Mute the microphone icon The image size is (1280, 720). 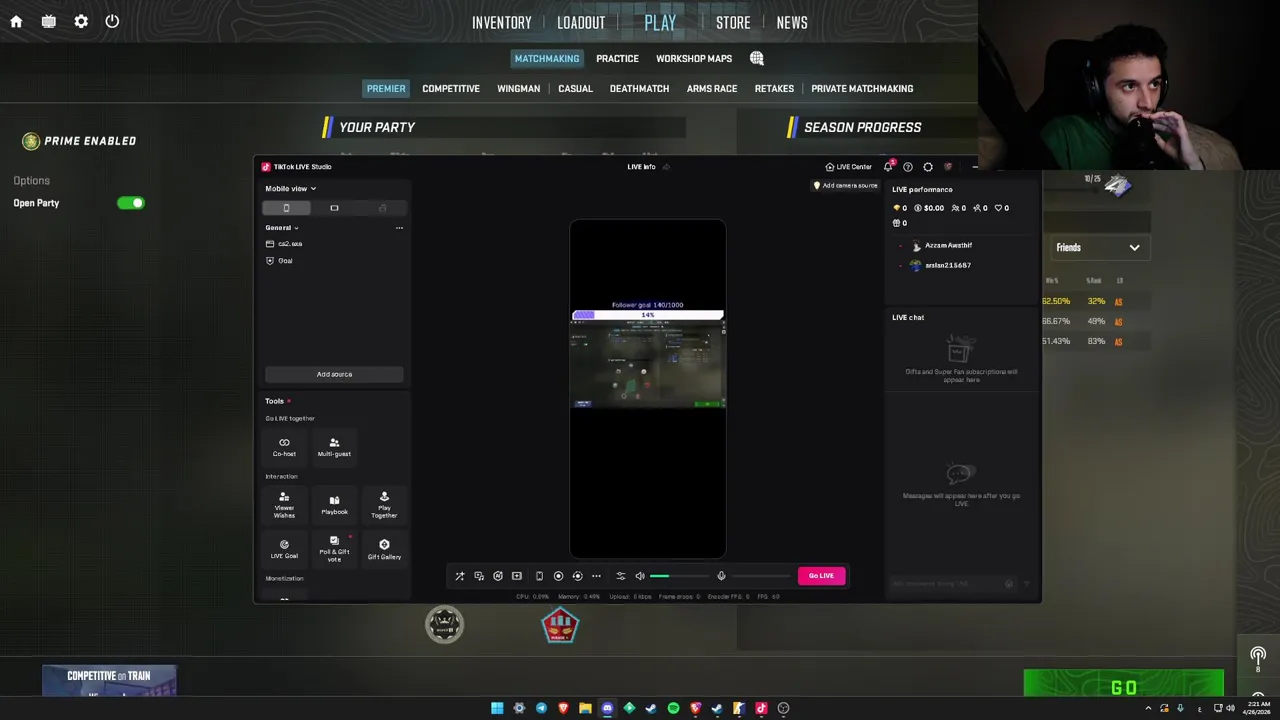pyautogui.click(x=721, y=576)
